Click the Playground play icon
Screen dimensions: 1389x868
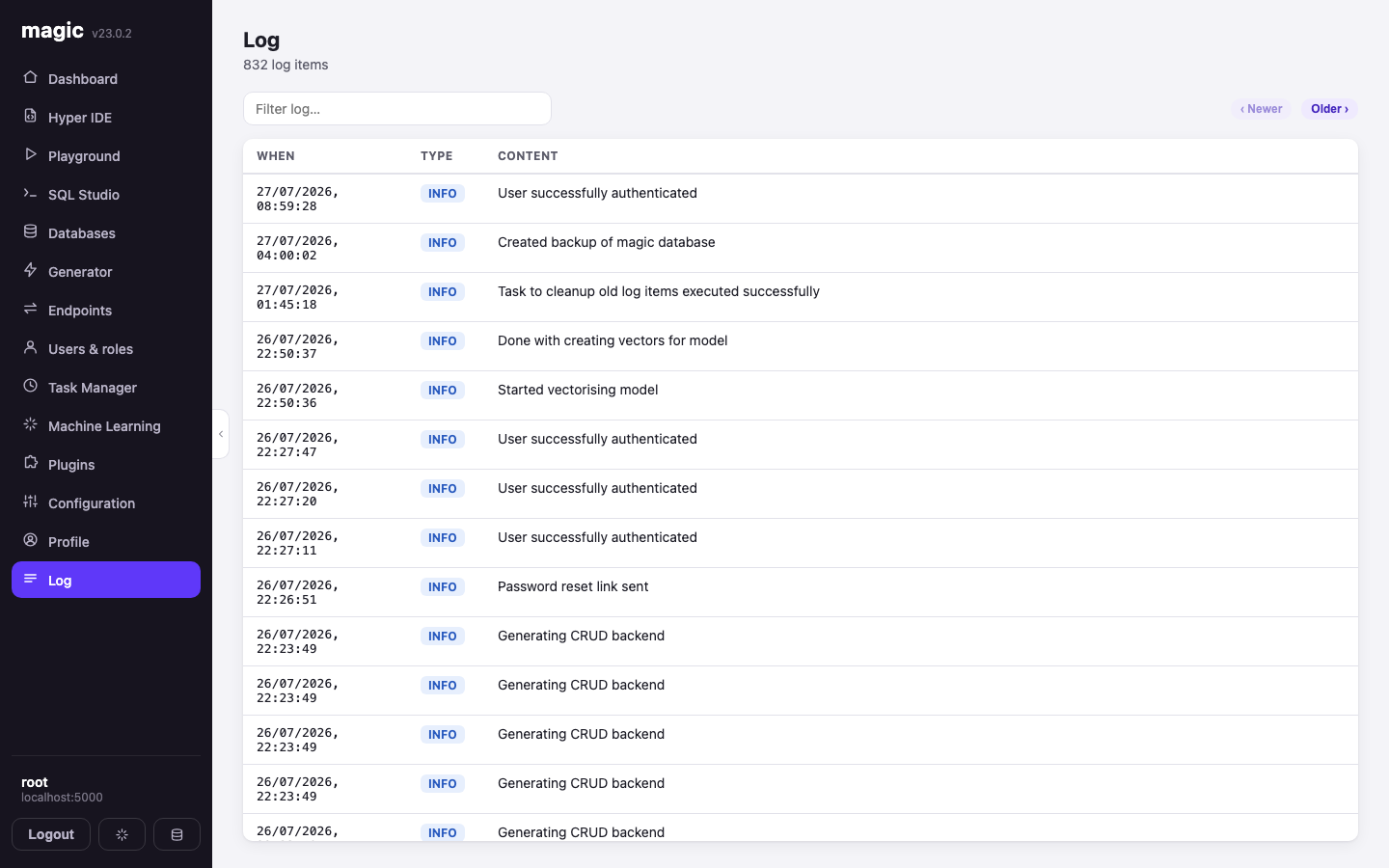[30, 154]
